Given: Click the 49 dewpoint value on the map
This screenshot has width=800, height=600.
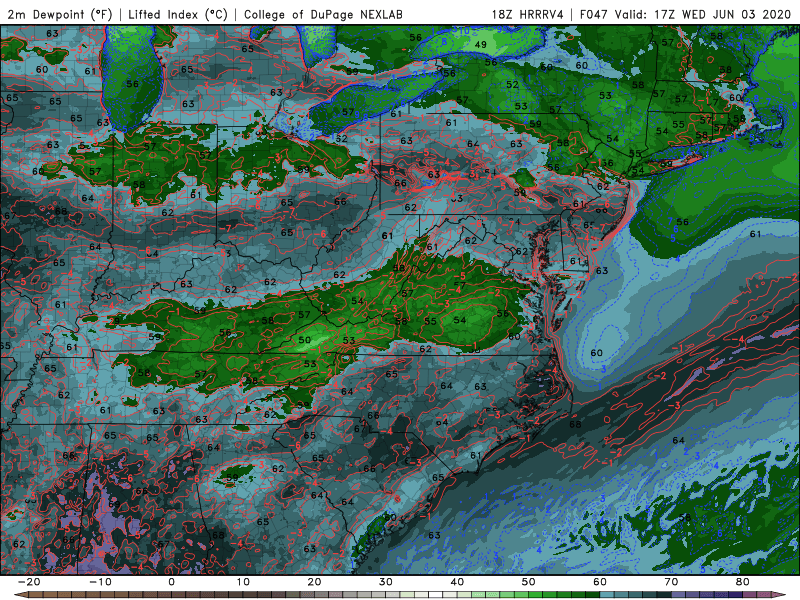Looking at the screenshot, I should pyautogui.click(x=481, y=45).
